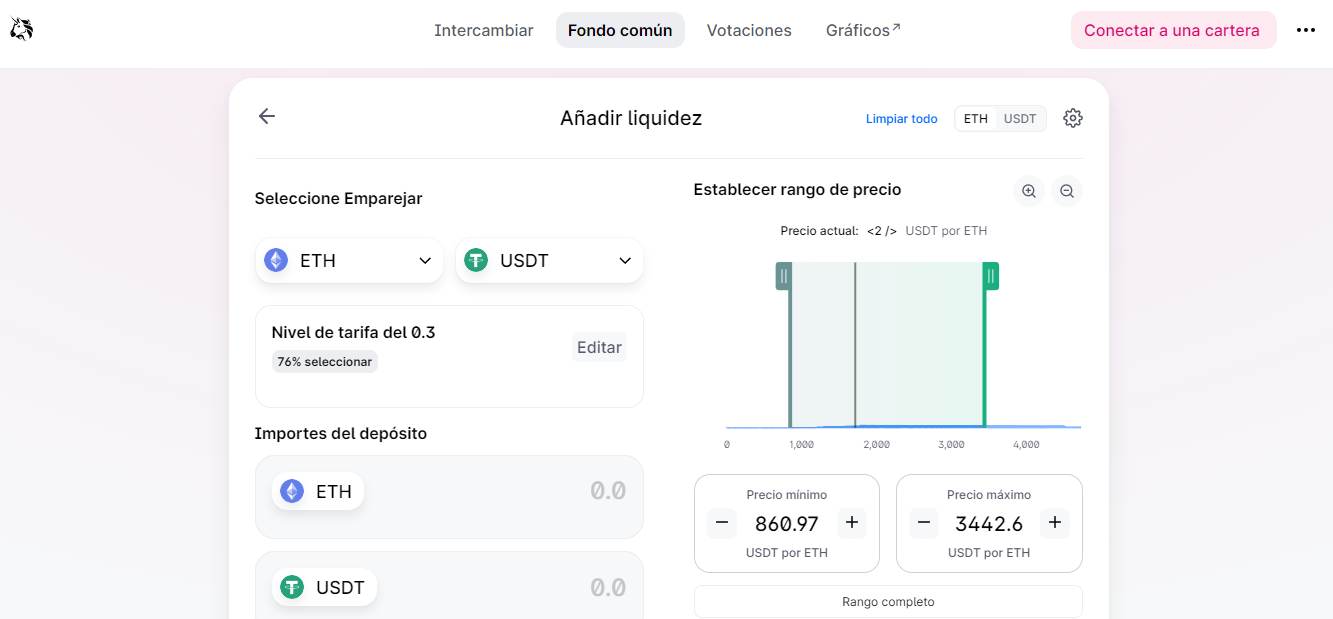Viewport: 1333px width, 619px height.
Task: Click the ETH token icon in the pair selector
Action: pyautogui.click(x=277, y=259)
